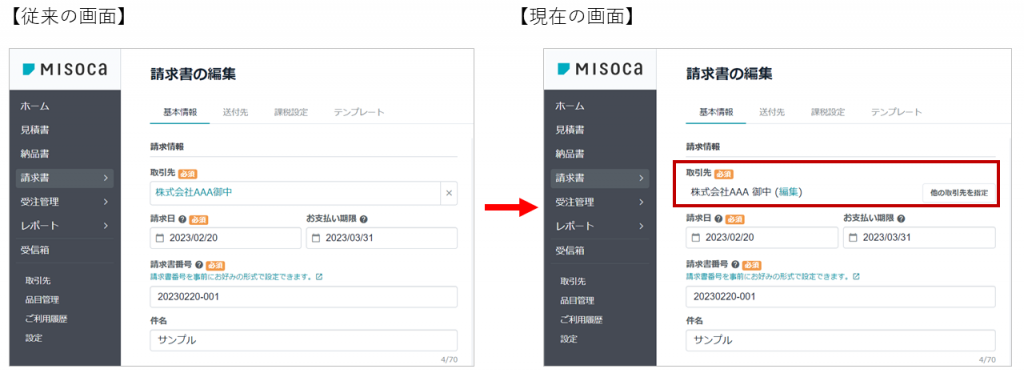Expand 請求書 chevron in left sidebar

pos(105,178)
